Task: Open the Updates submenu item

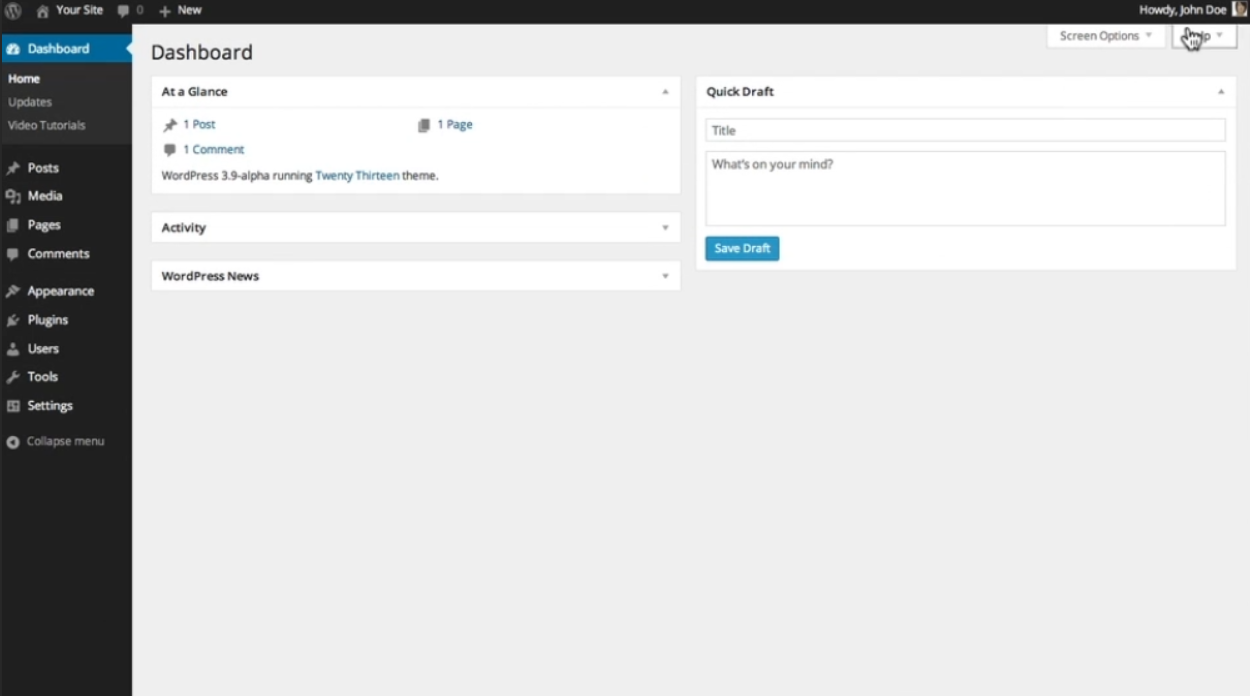Action: 30,102
